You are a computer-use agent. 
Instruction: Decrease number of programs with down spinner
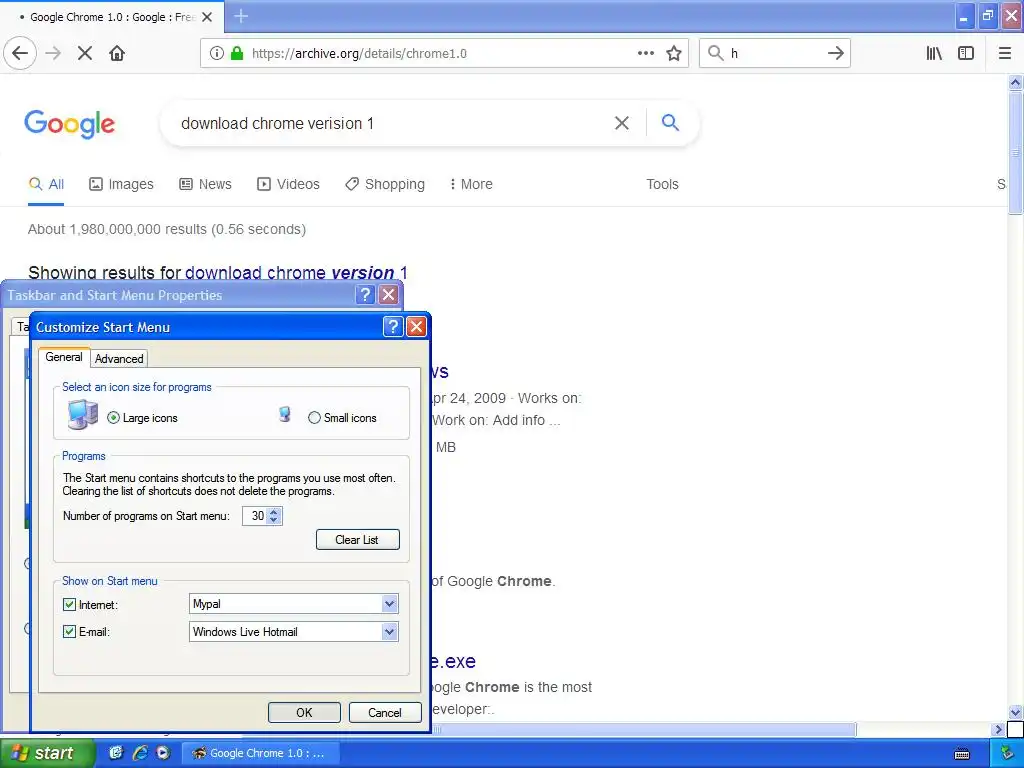274,520
